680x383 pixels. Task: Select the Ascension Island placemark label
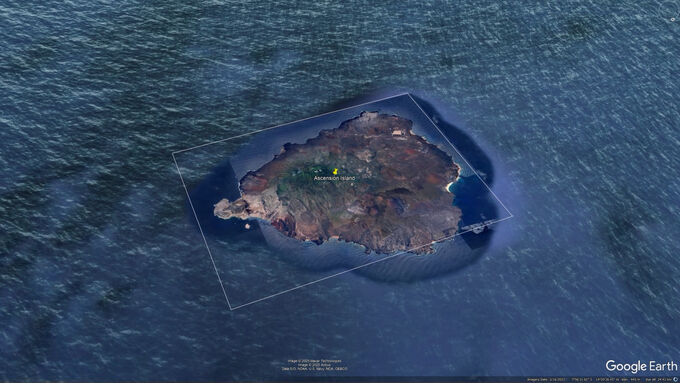334,178
